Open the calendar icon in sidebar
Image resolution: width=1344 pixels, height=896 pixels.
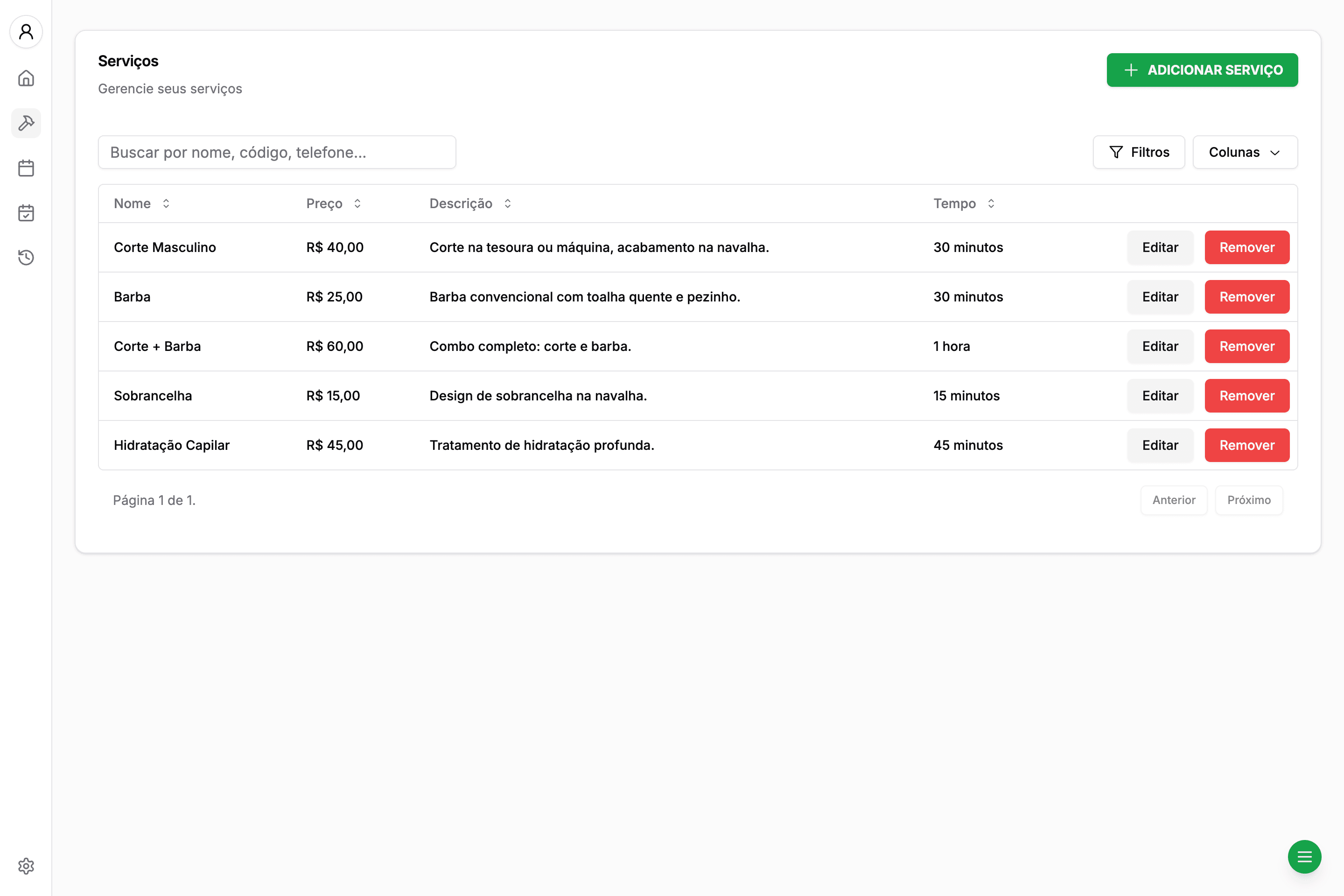(26, 168)
